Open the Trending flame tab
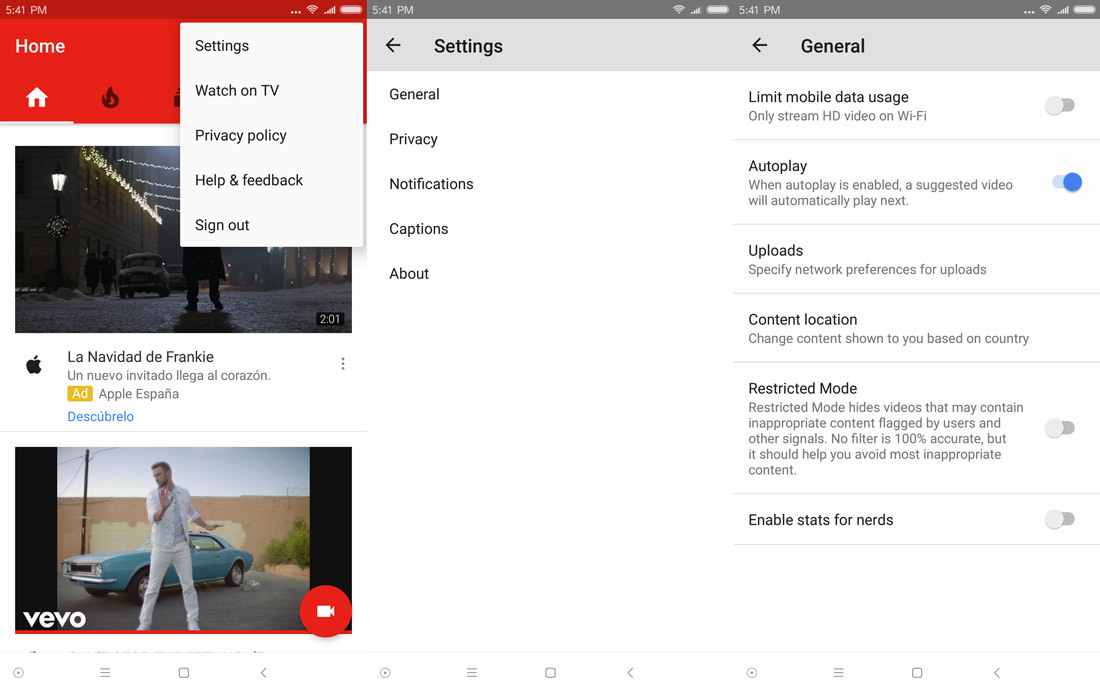The height and width of the screenshot is (693, 1100). [110, 97]
